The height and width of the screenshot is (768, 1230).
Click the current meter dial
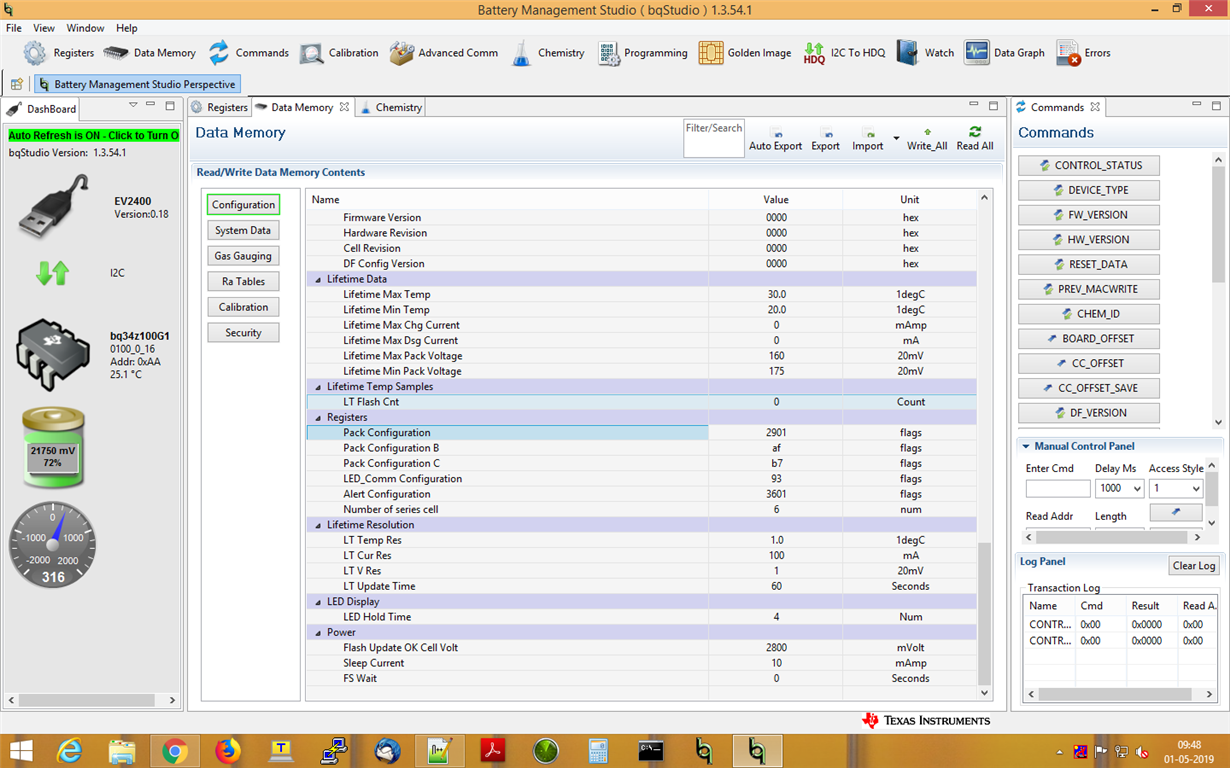[53, 544]
